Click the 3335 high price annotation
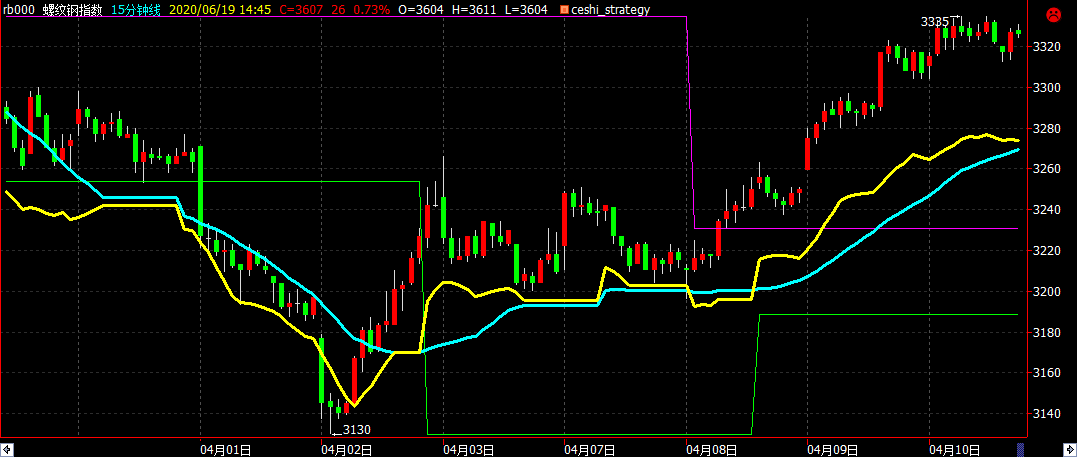This screenshot has width=1077, height=457. pyautogui.click(x=935, y=22)
